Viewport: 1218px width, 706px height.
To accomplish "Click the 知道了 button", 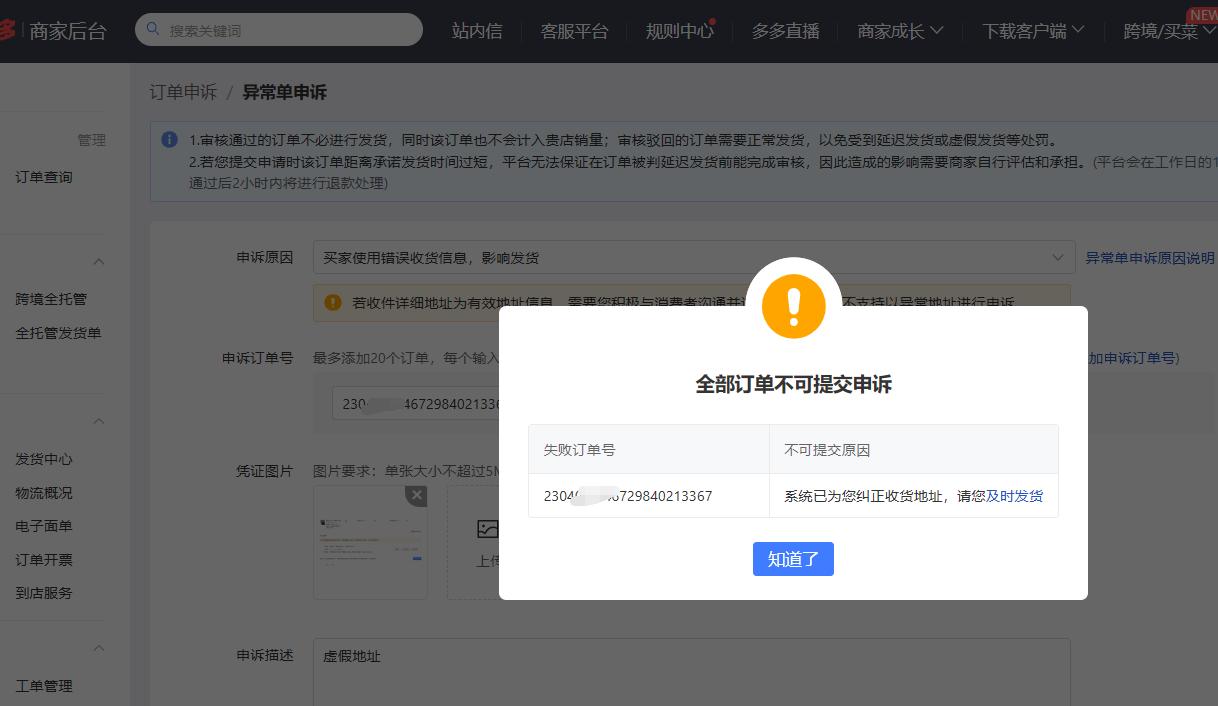I will [793, 559].
